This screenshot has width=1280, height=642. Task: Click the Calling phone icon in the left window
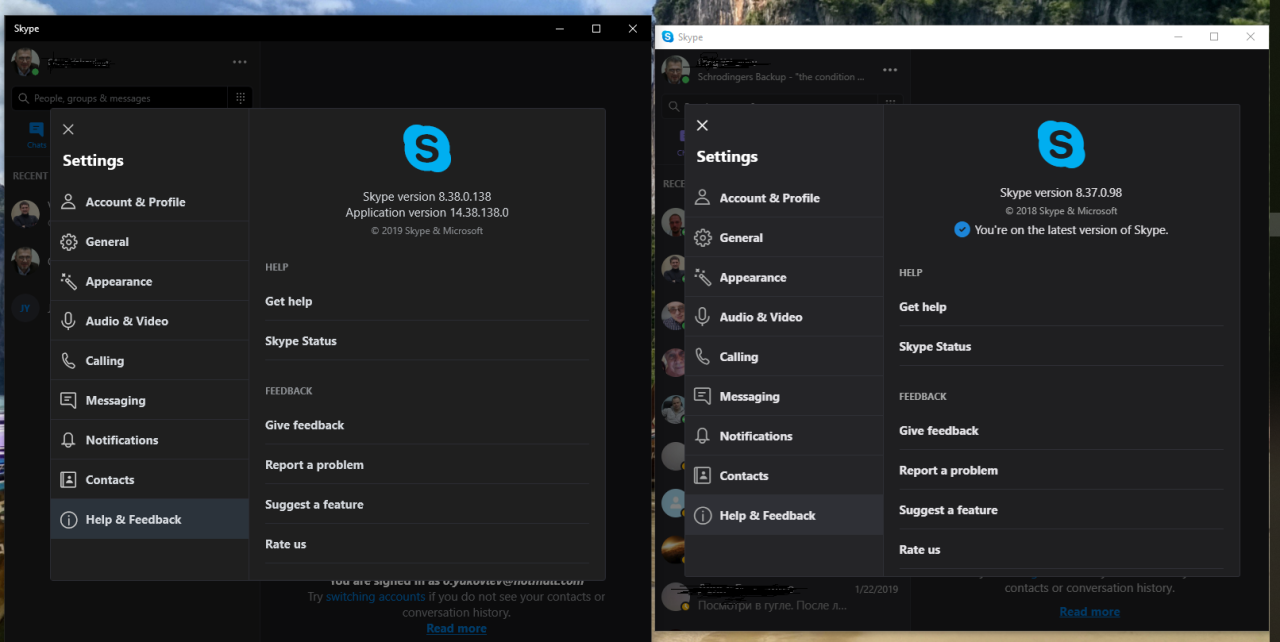click(68, 361)
